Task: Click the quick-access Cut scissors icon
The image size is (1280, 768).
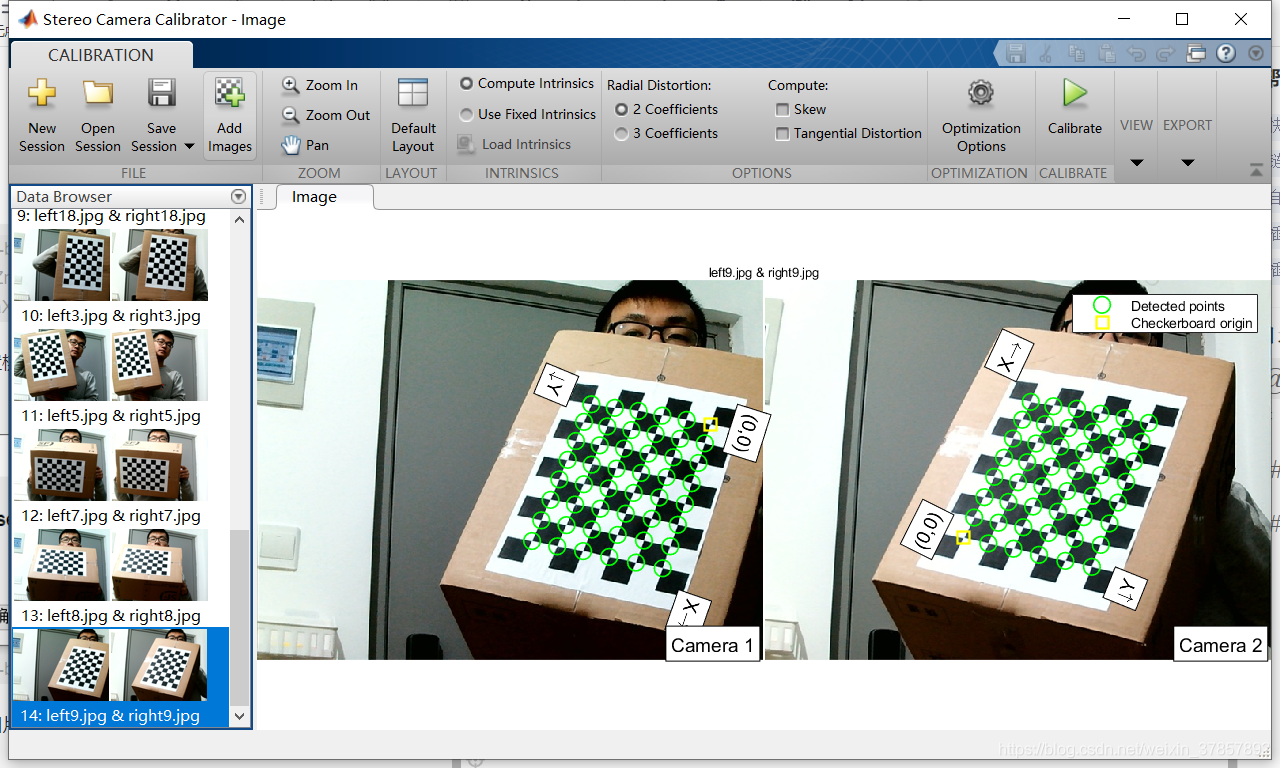Action: click(x=1046, y=54)
